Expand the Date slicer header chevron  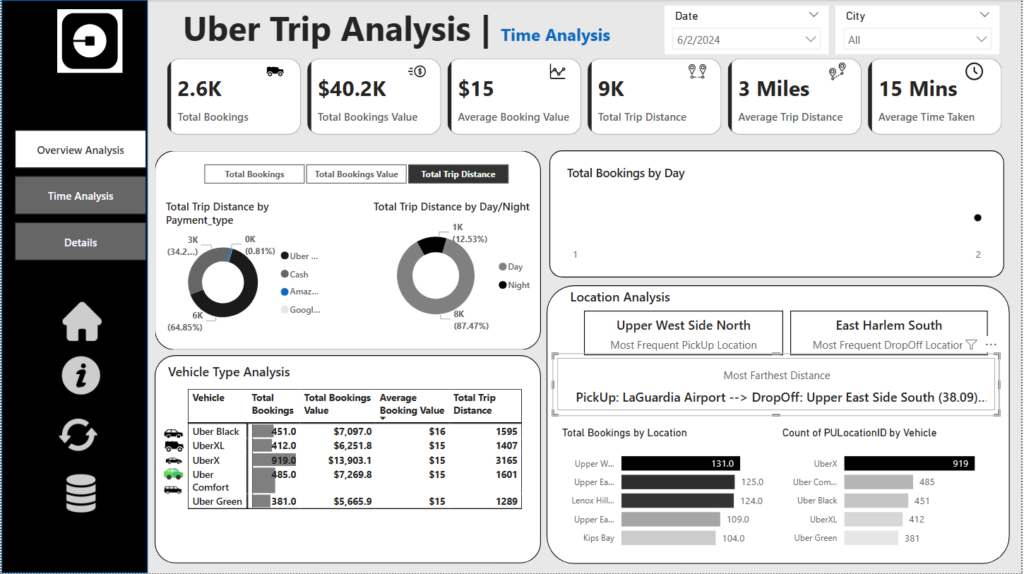(x=810, y=16)
